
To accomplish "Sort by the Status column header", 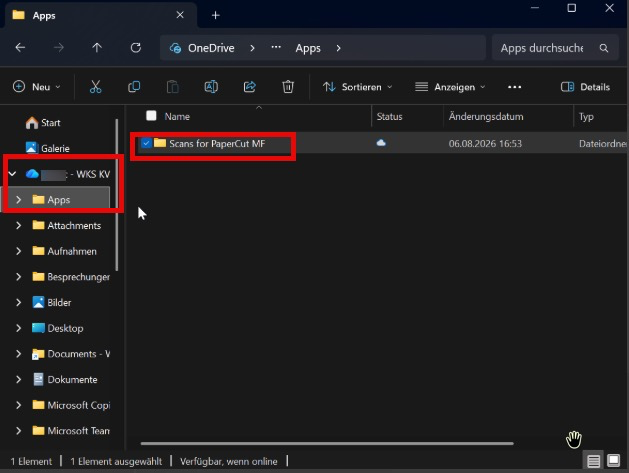I will [389, 116].
